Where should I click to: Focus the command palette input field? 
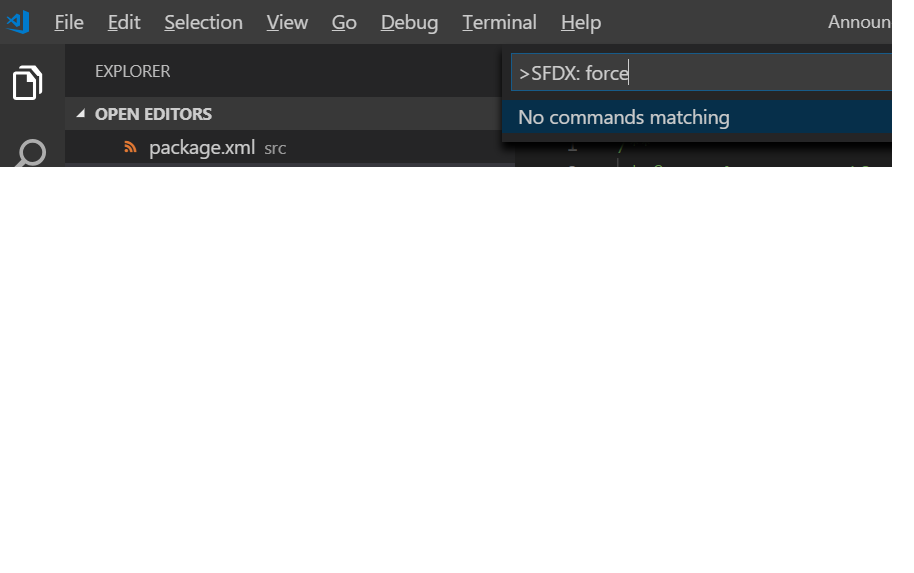[700, 73]
